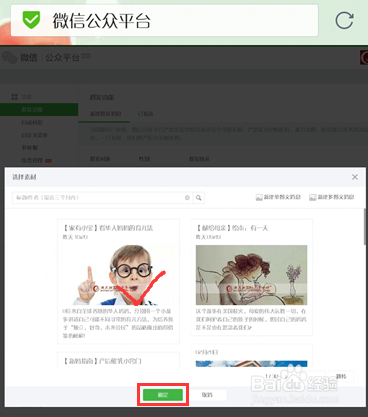
Task: Click the next page arrow in pagination
Action: pos(286,376)
